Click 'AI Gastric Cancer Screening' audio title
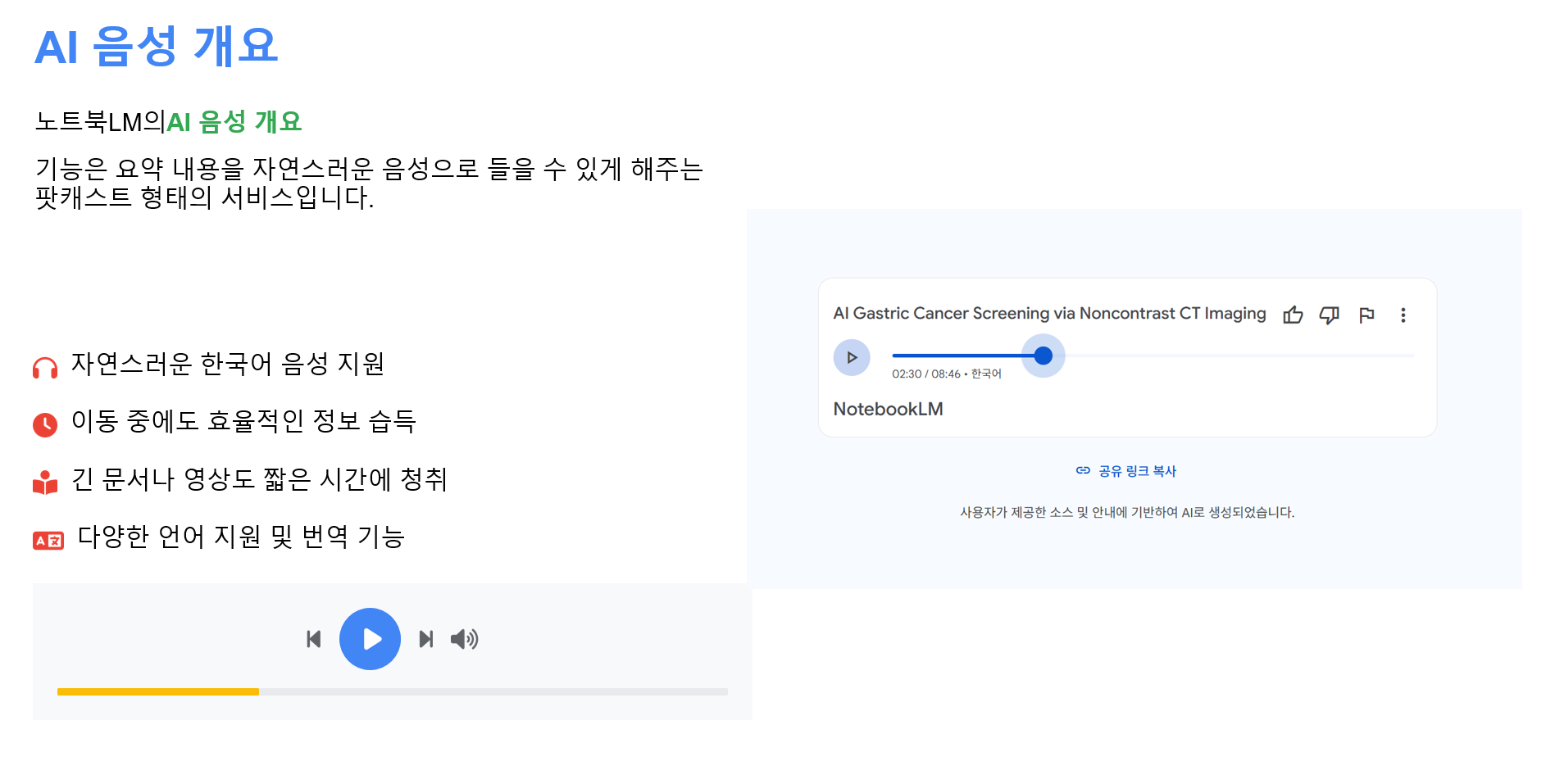Viewport: 1546px width, 784px height. point(1049,314)
